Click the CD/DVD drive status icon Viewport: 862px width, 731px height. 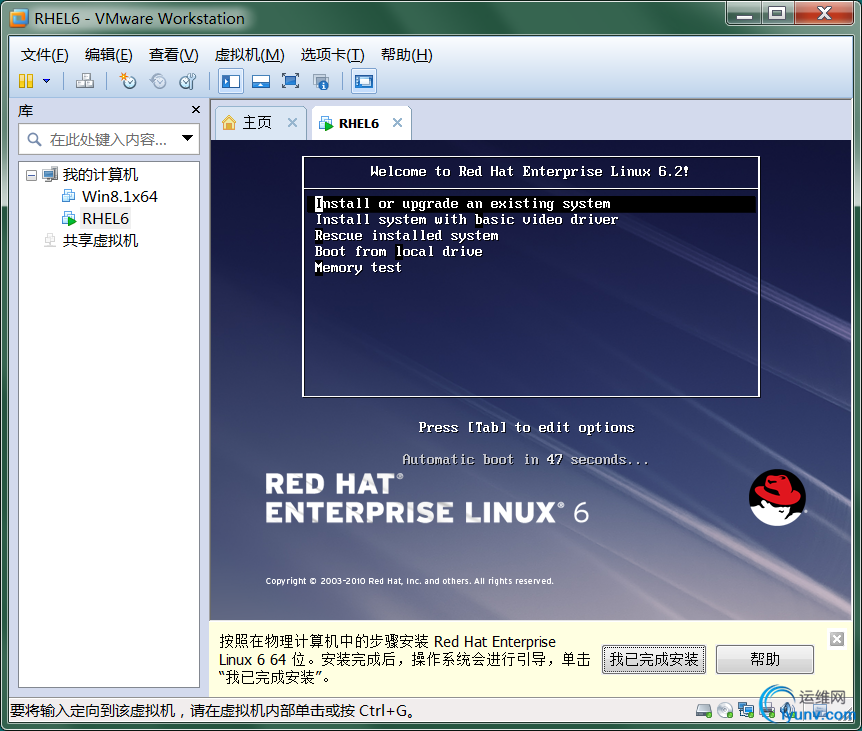pyautogui.click(x=725, y=711)
